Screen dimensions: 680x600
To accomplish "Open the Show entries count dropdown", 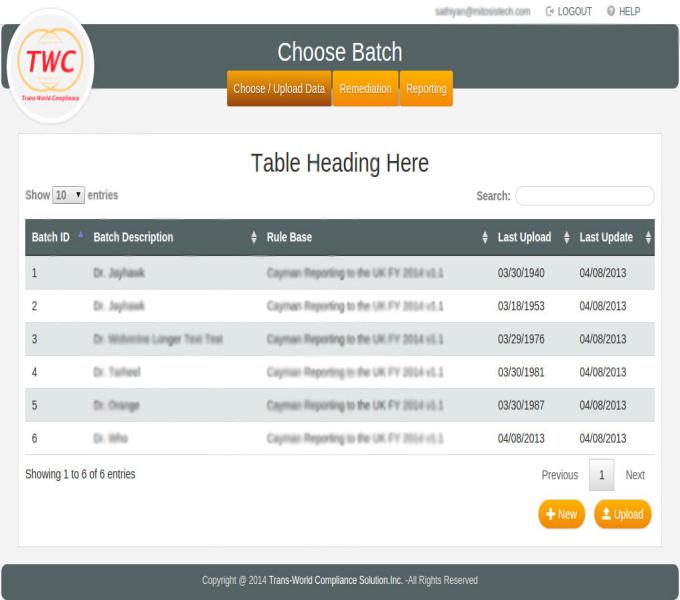I will (x=68, y=196).
